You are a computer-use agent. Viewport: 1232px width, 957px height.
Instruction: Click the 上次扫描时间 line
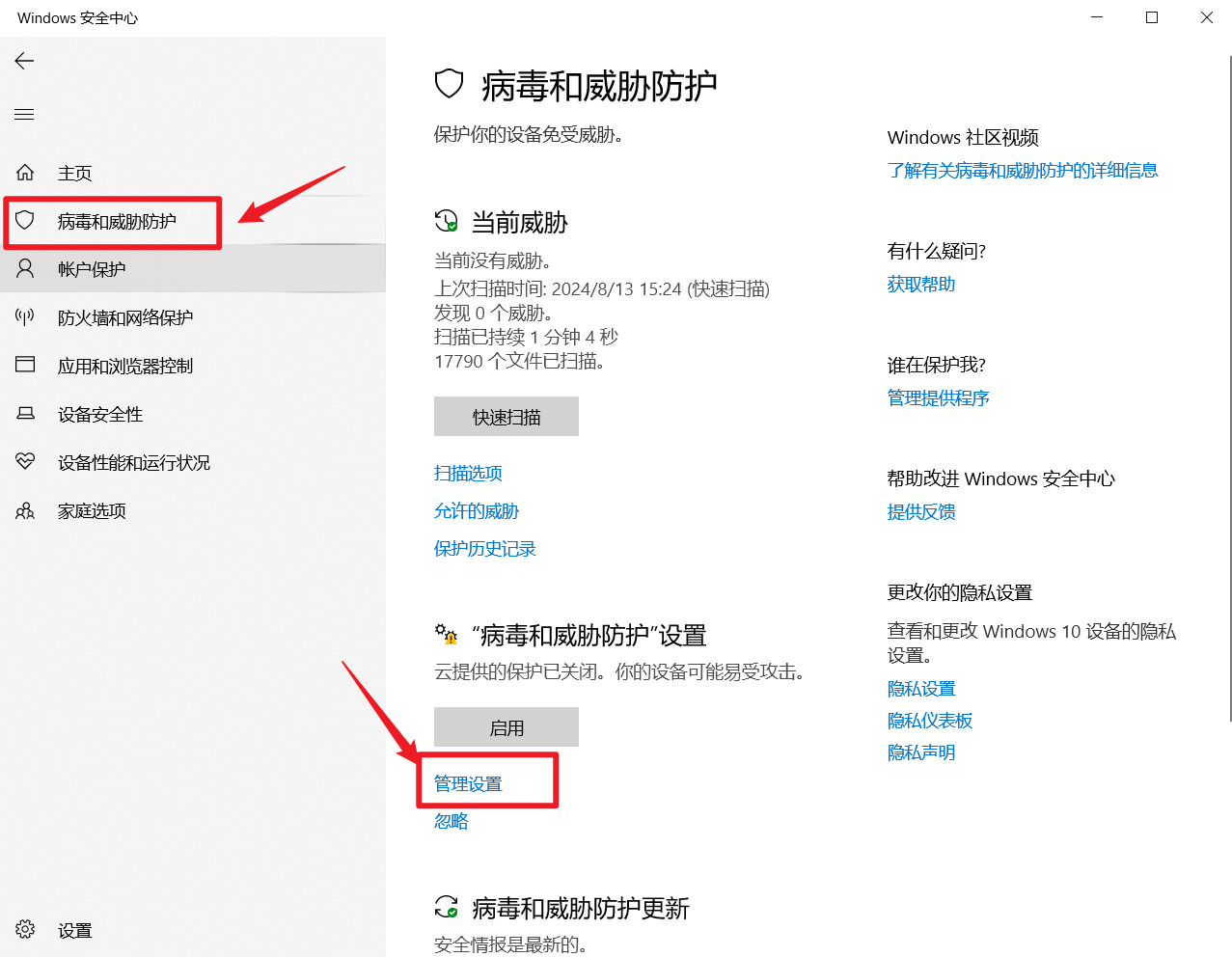[602, 288]
